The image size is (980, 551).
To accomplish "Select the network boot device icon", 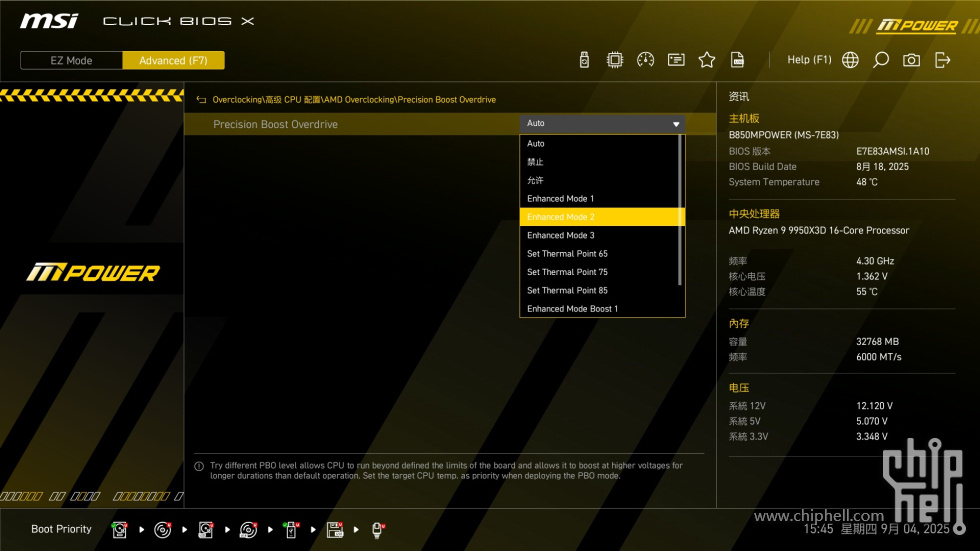I will (377, 530).
